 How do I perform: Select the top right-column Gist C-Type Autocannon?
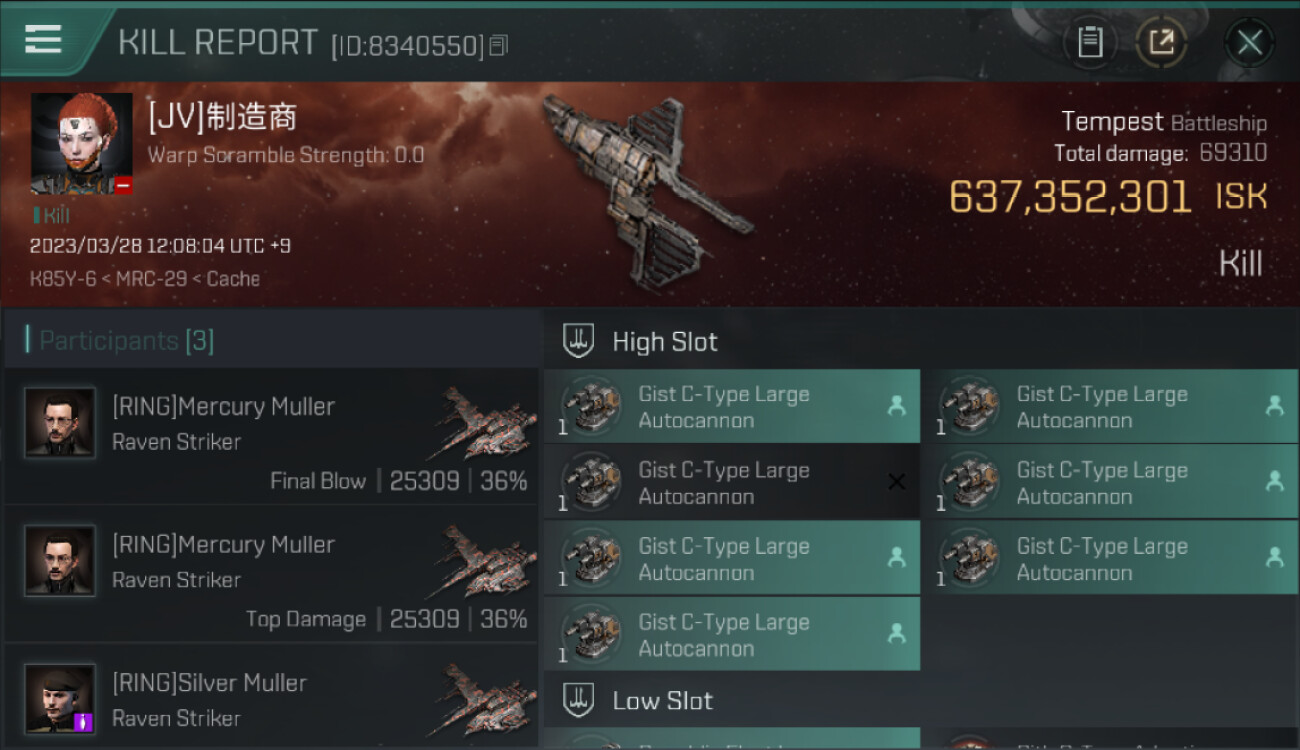coord(1110,406)
